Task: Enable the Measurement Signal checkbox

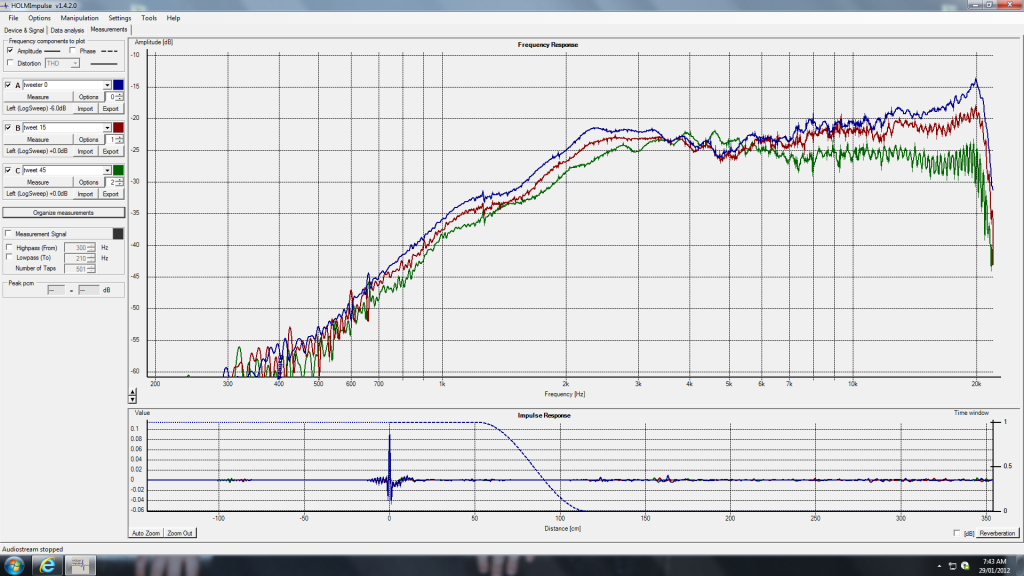Action: pyautogui.click(x=8, y=233)
